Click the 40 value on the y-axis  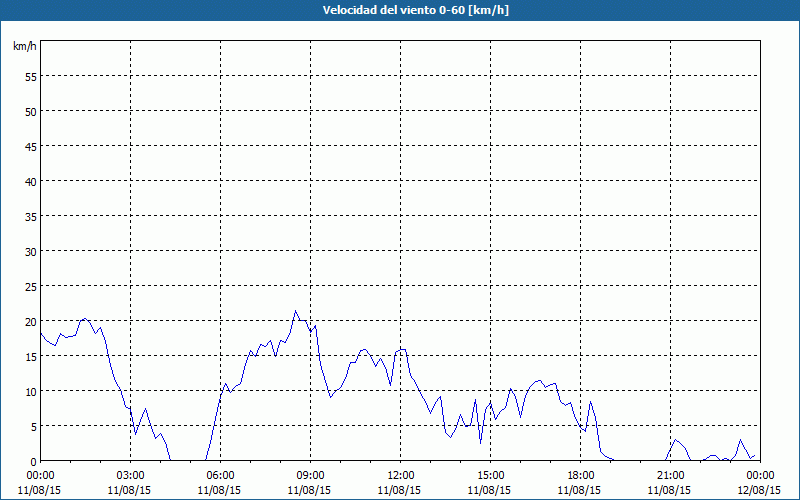click(x=31, y=181)
